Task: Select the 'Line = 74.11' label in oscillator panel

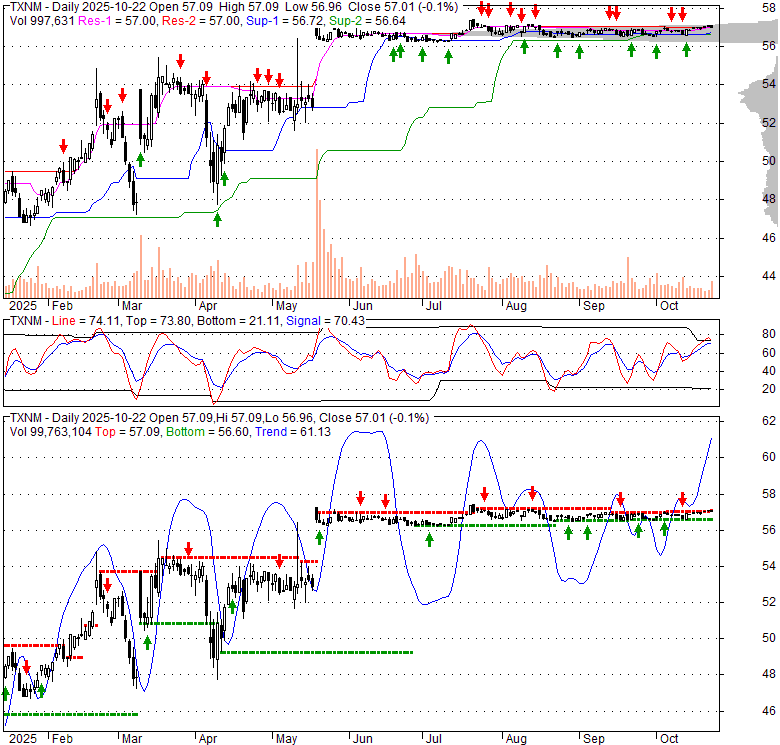Action: [86, 321]
